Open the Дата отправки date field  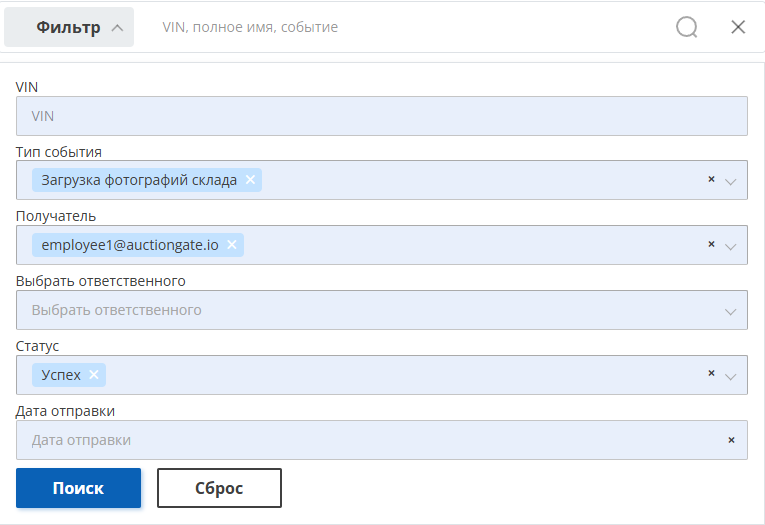coord(371,440)
